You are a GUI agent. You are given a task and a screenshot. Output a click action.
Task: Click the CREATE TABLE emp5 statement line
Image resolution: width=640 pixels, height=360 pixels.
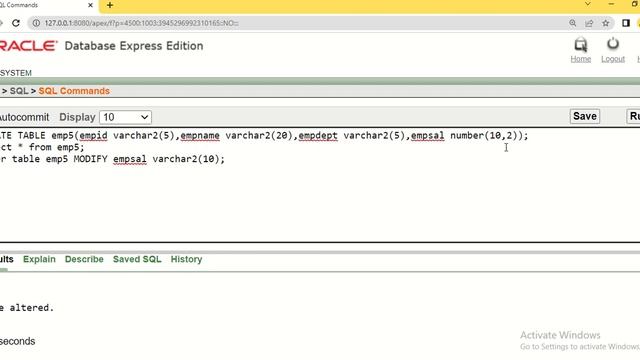[264, 136]
